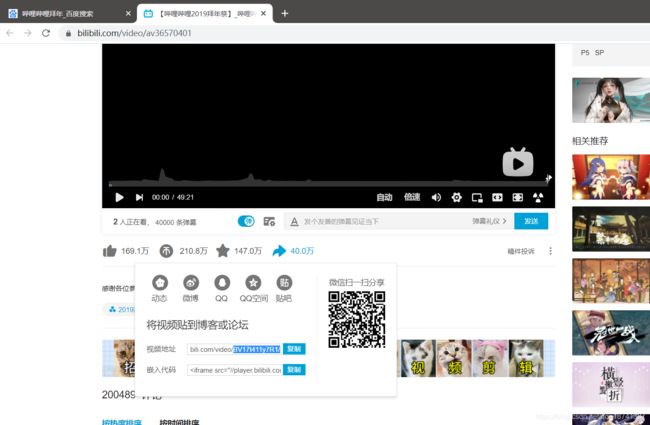Copy the video address 复制 button
Screen dimensions: 650x425
click(x=294, y=349)
